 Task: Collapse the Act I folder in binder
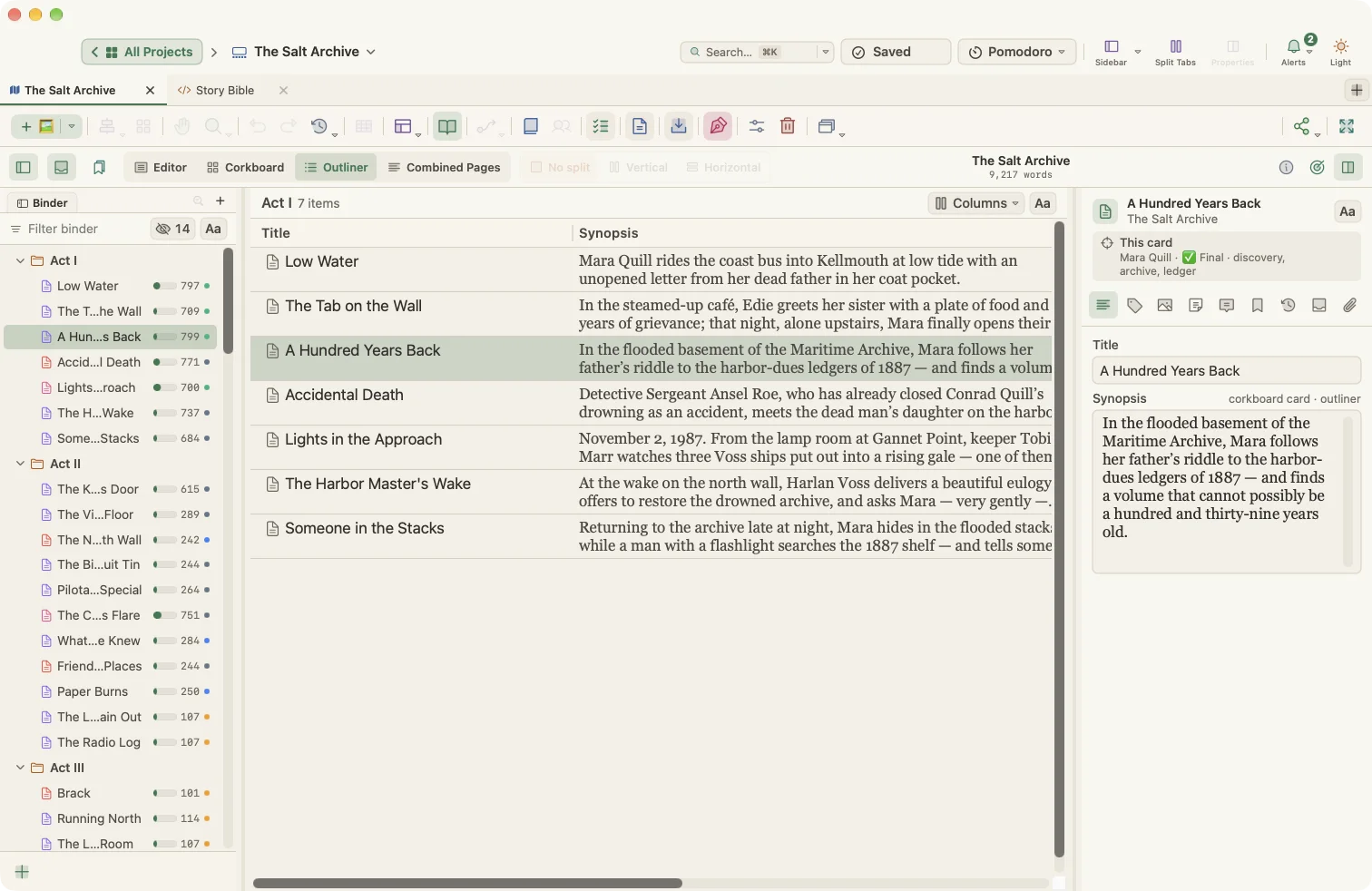(x=20, y=260)
